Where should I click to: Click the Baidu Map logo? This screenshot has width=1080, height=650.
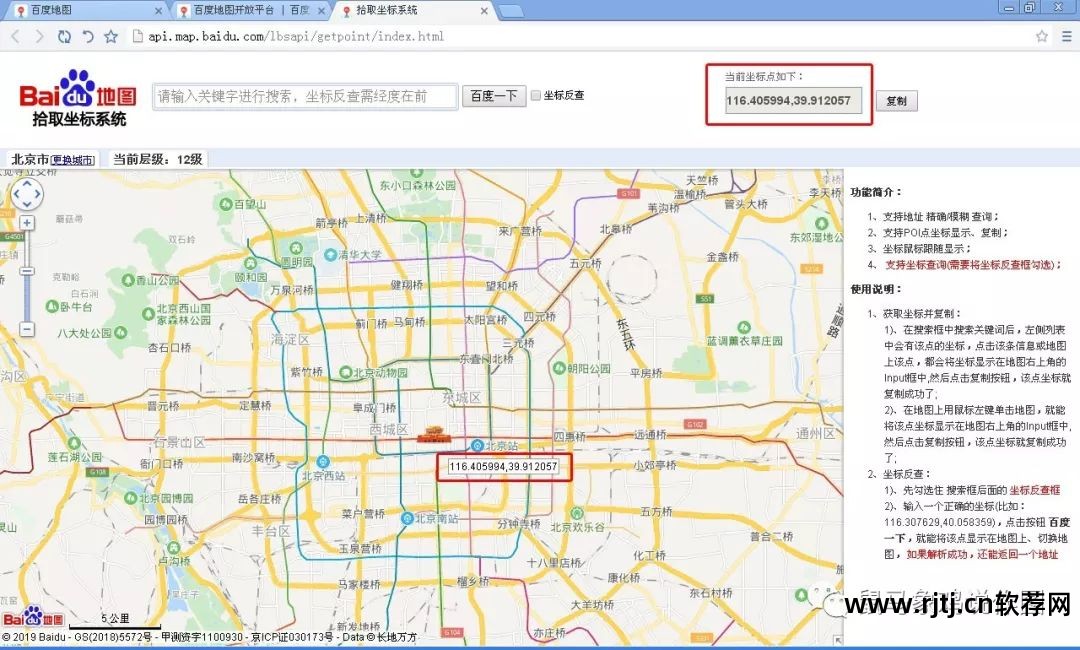coord(78,98)
